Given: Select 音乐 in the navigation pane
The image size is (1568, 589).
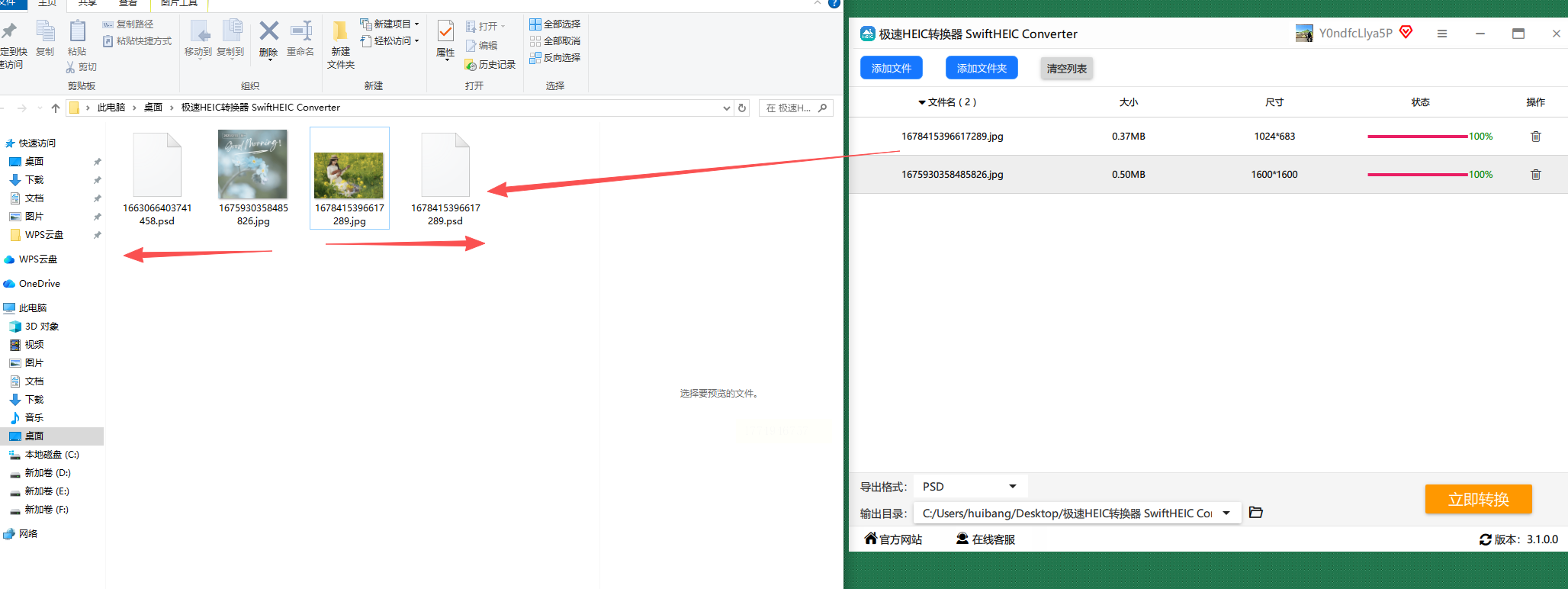Looking at the screenshot, I should coord(34,418).
